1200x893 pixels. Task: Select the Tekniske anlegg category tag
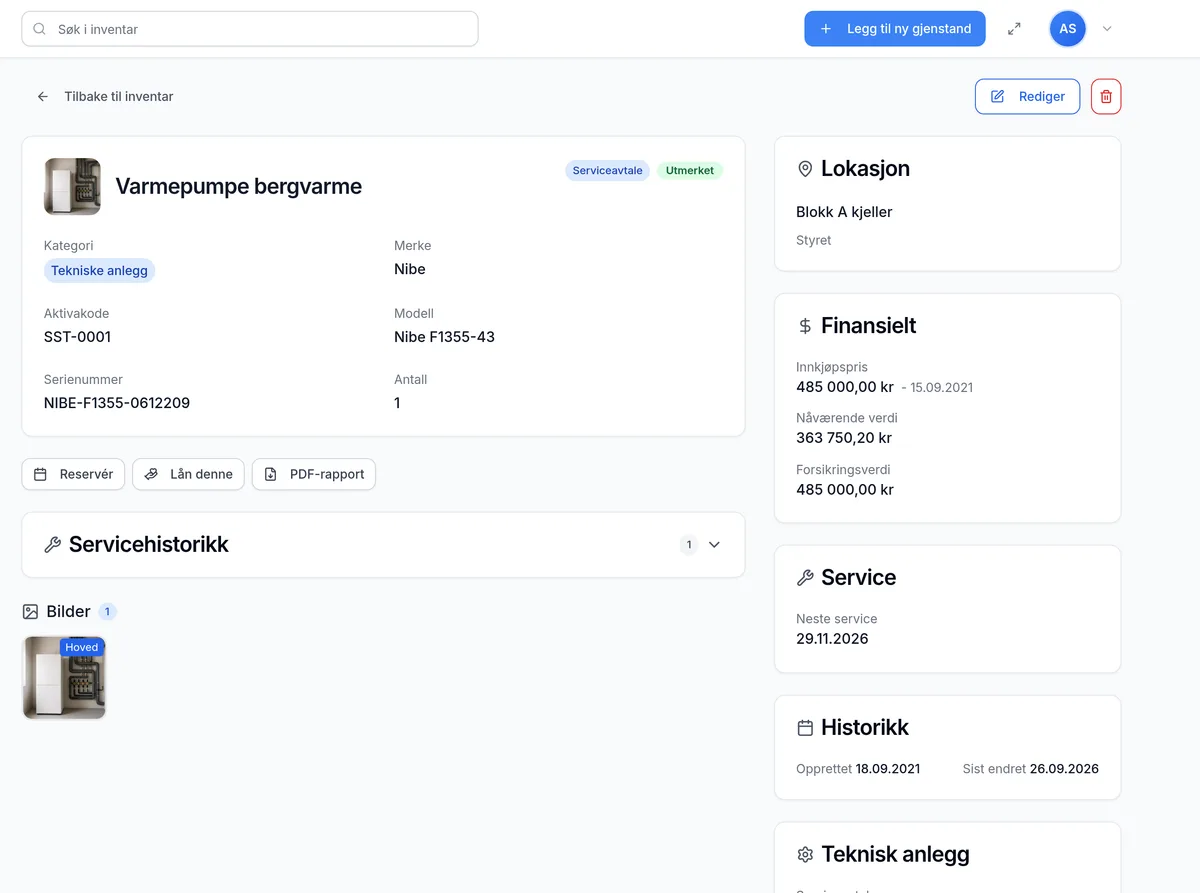coord(99,271)
